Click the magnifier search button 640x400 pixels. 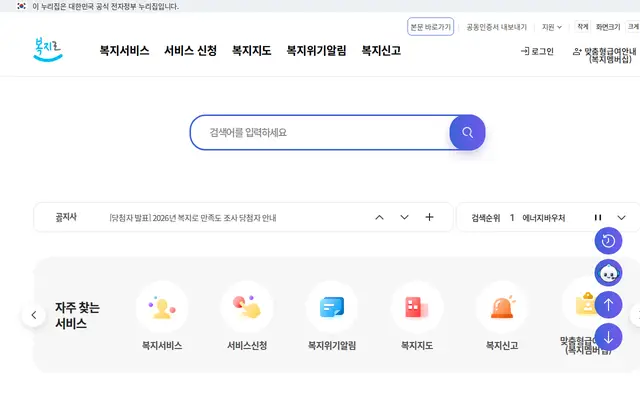click(467, 133)
